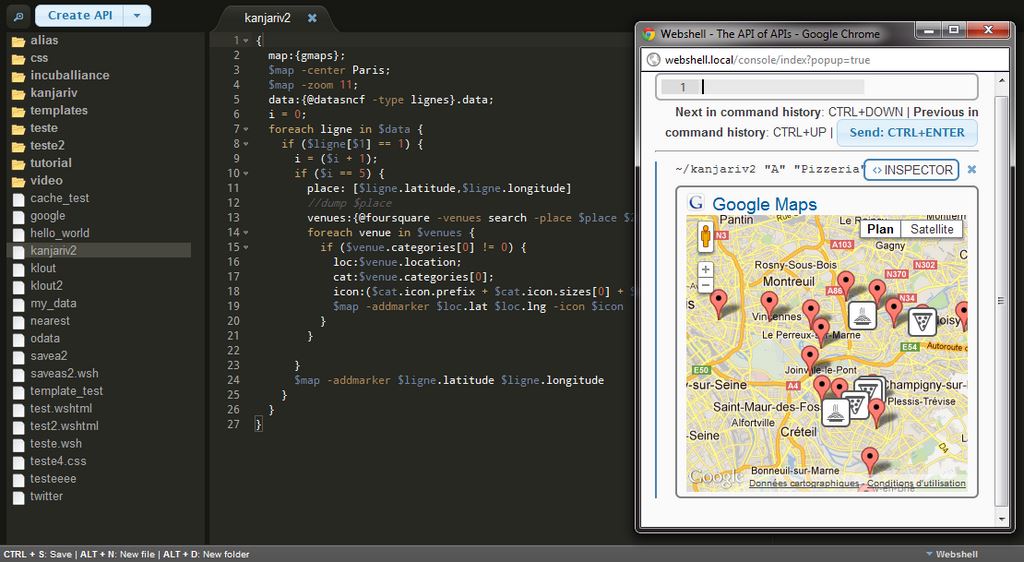This screenshot has height=562, width=1024.
Task: Select the kanjariv2 editor tab
Action: (x=267, y=18)
